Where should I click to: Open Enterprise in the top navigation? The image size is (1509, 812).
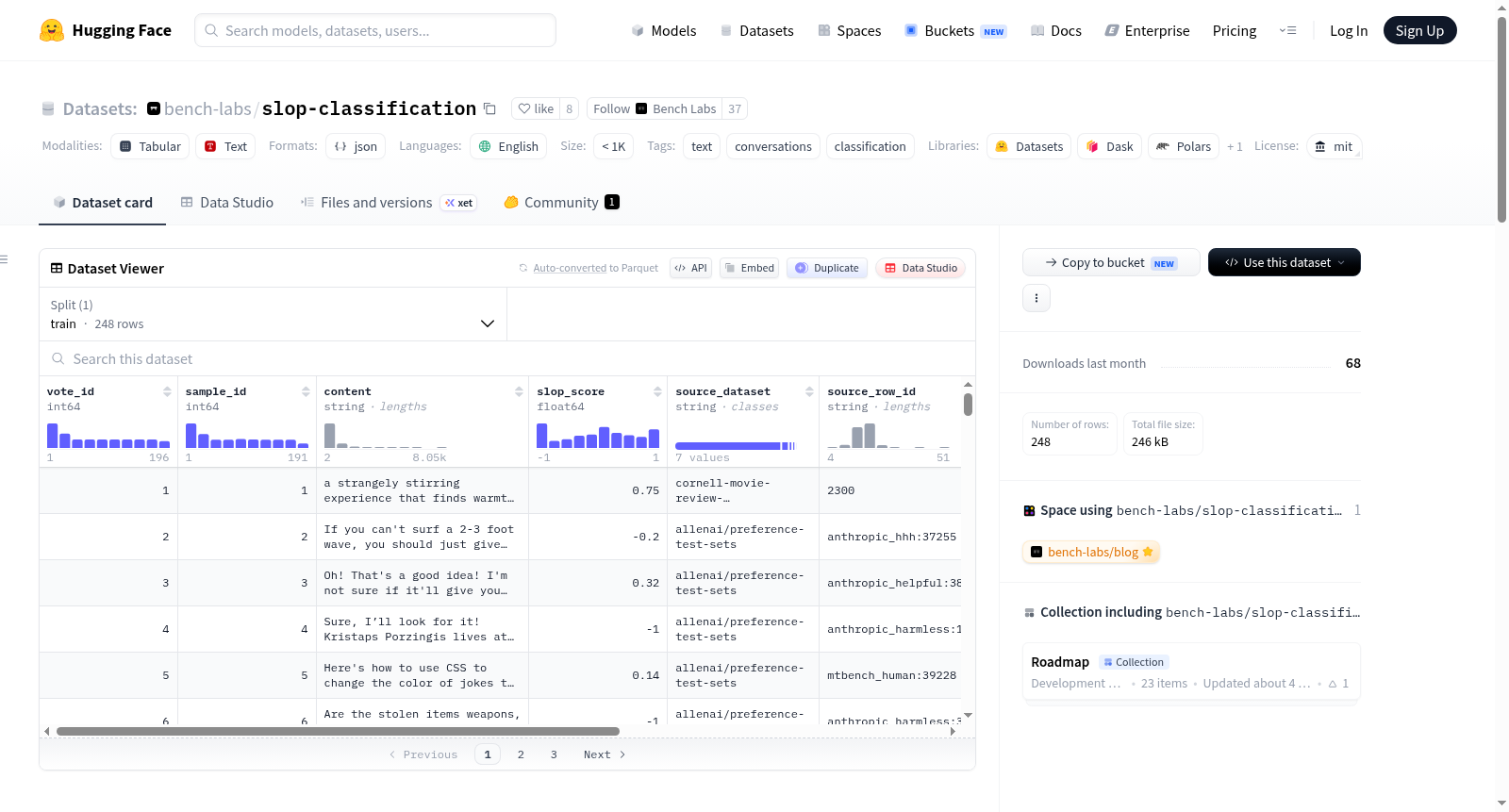point(1147,30)
